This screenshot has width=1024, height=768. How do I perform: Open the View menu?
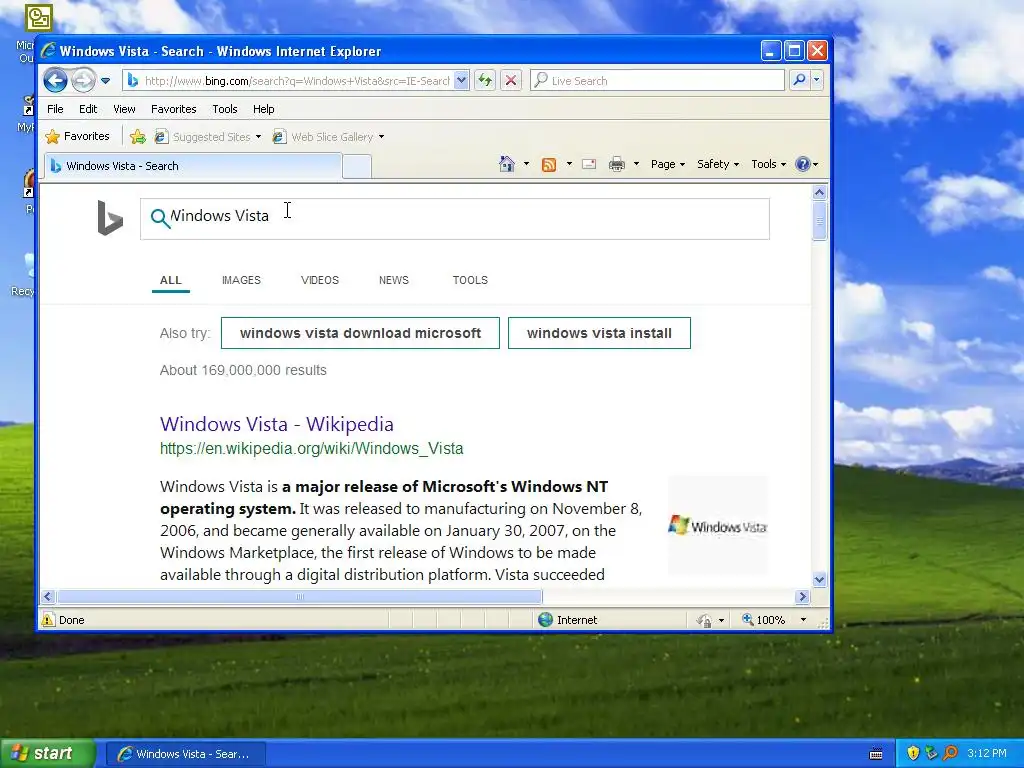124,109
